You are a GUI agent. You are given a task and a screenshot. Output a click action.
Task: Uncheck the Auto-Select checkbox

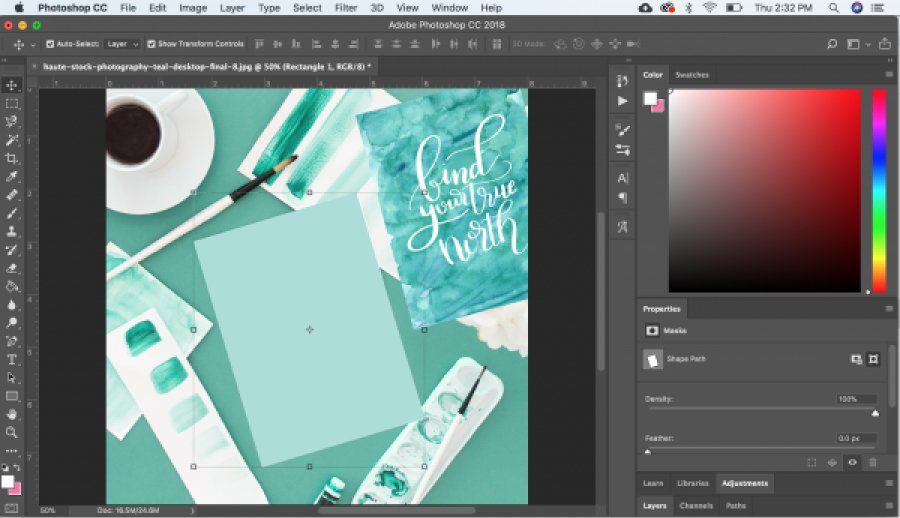[x=51, y=44]
